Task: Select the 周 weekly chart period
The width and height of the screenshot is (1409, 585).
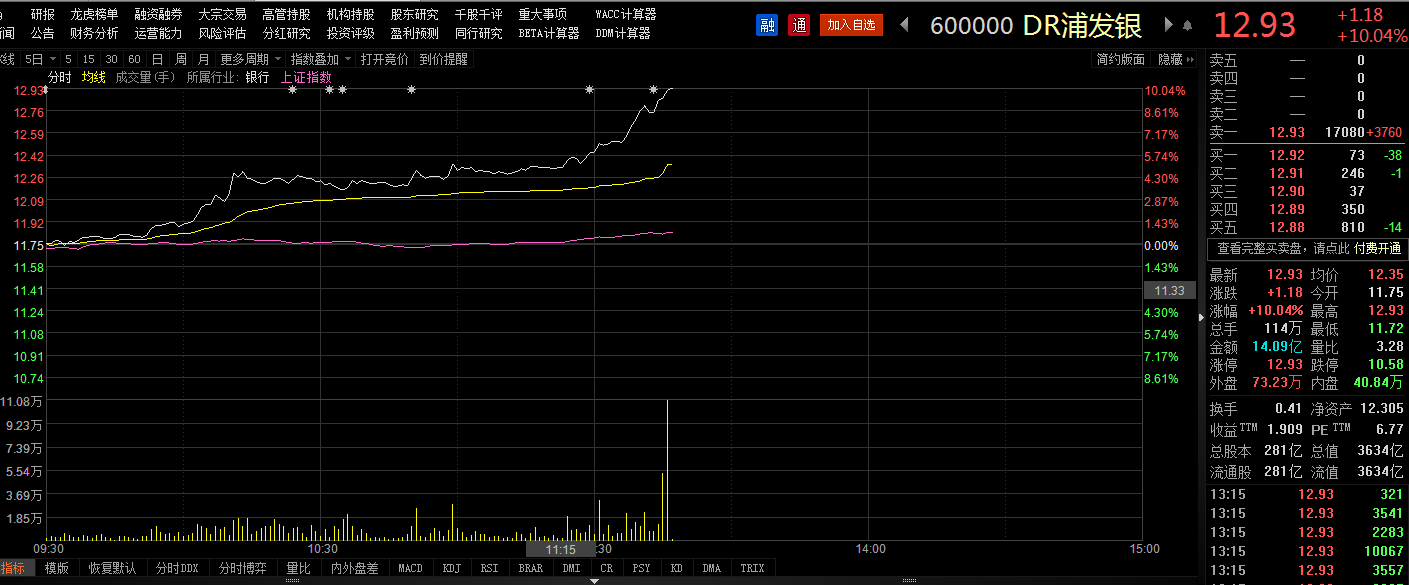Action: click(180, 60)
